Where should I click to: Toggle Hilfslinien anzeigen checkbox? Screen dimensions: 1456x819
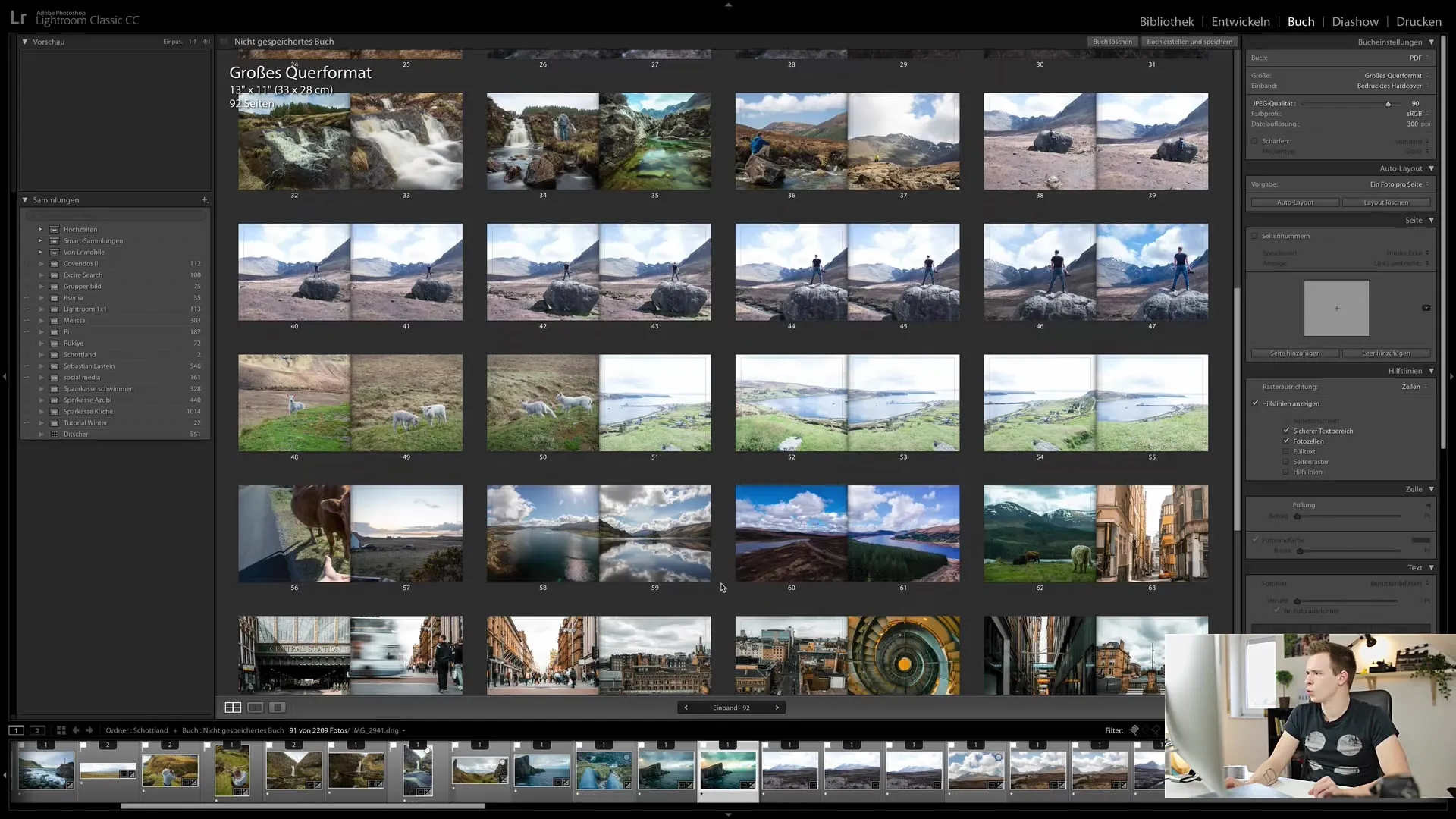[1255, 403]
